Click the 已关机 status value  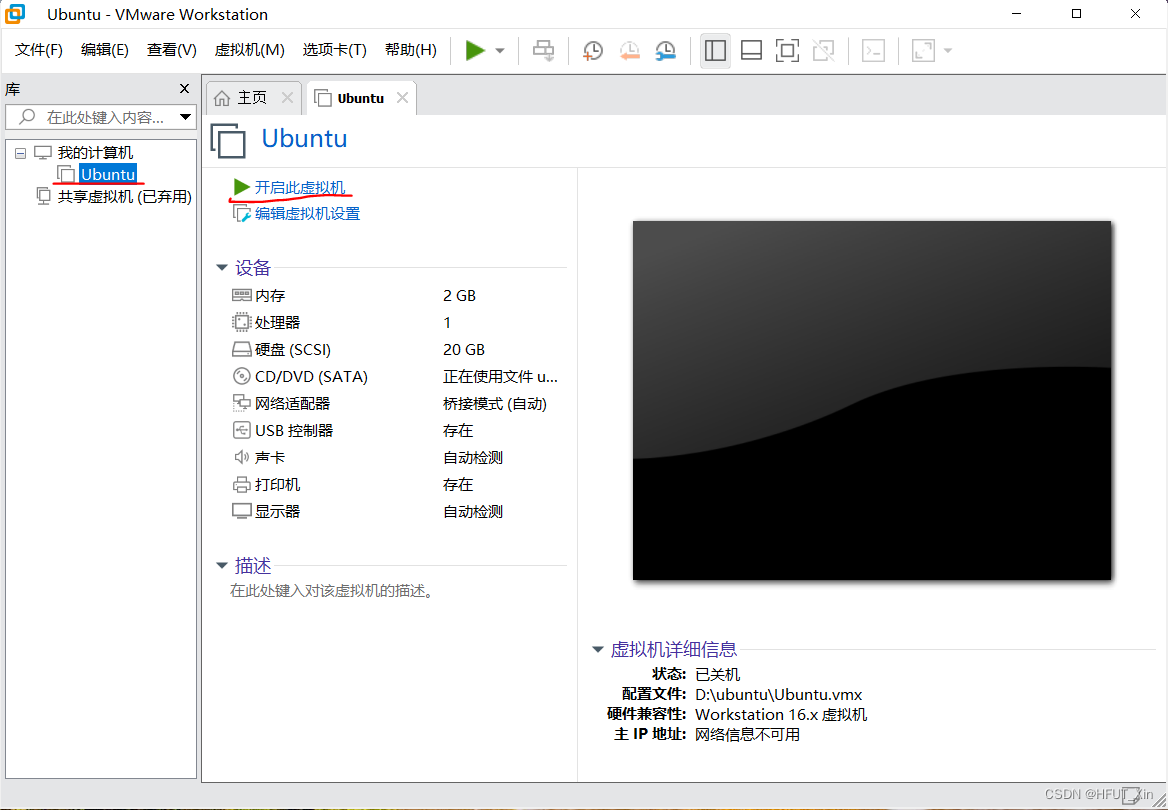click(717, 674)
